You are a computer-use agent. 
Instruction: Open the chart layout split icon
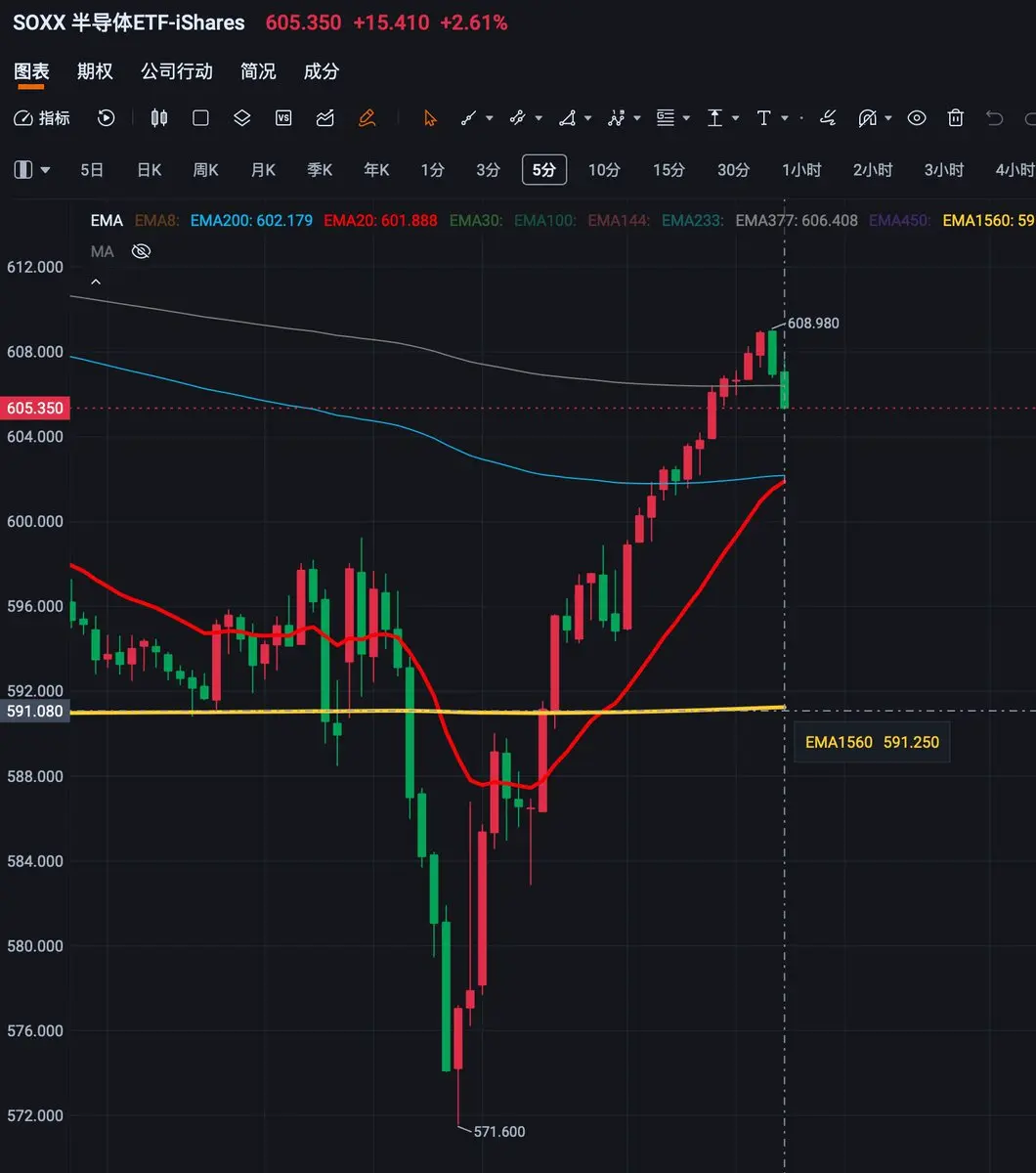[23, 170]
